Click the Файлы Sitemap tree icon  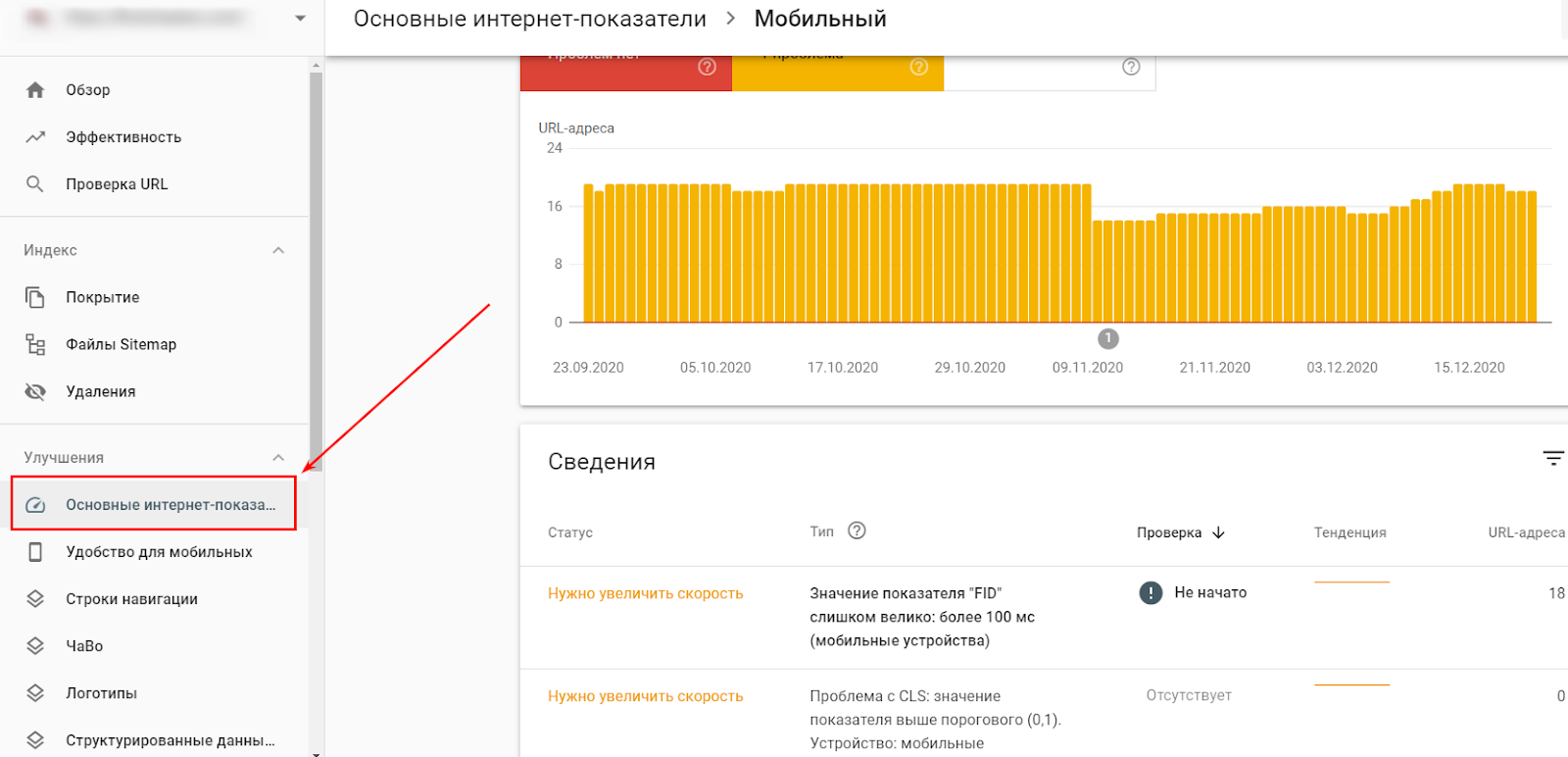point(35,344)
